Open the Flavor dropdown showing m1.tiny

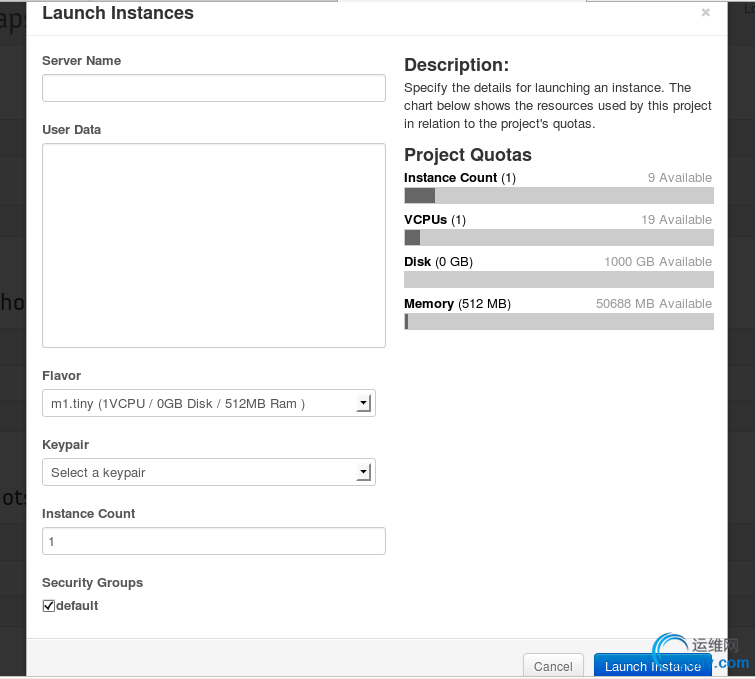tap(209, 404)
